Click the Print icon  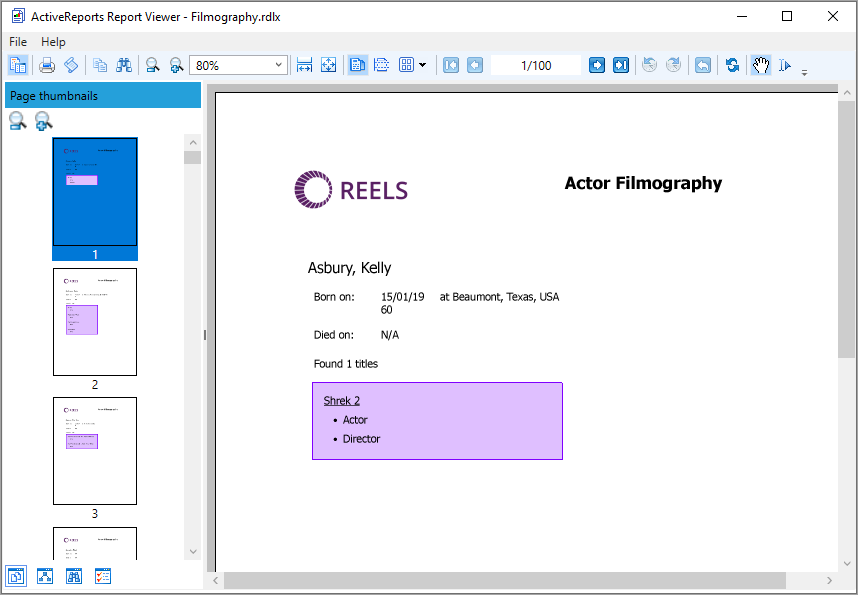pos(47,65)
